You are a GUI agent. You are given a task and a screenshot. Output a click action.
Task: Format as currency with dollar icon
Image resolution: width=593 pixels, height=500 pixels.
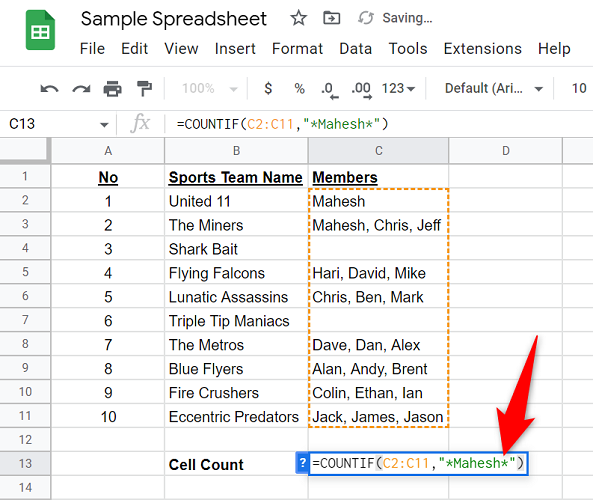tap(268, 89)
